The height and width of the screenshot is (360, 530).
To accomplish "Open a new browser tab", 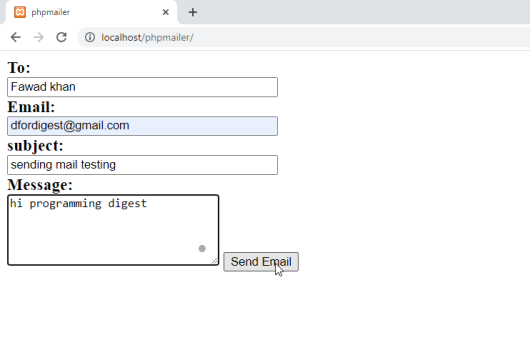I will 193,13.
